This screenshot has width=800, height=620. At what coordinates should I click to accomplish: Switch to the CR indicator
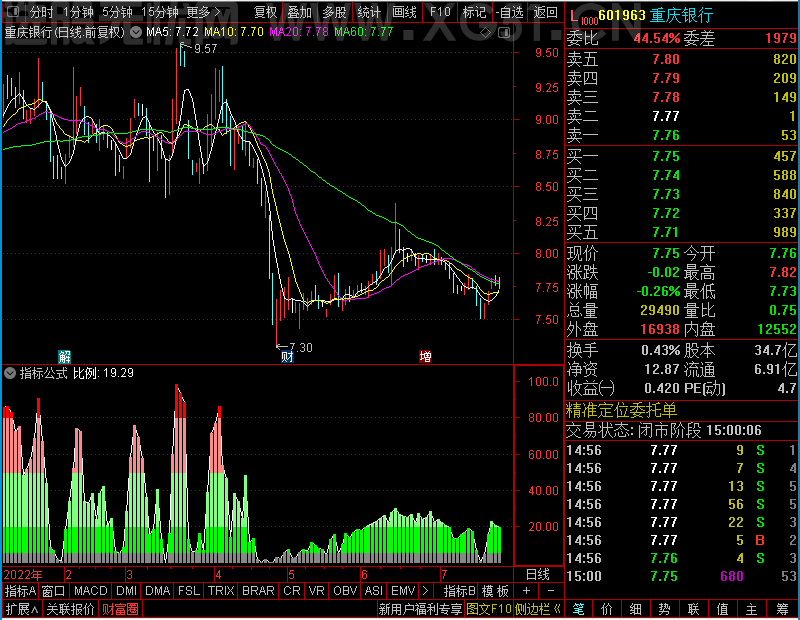(x=292, y=591)
